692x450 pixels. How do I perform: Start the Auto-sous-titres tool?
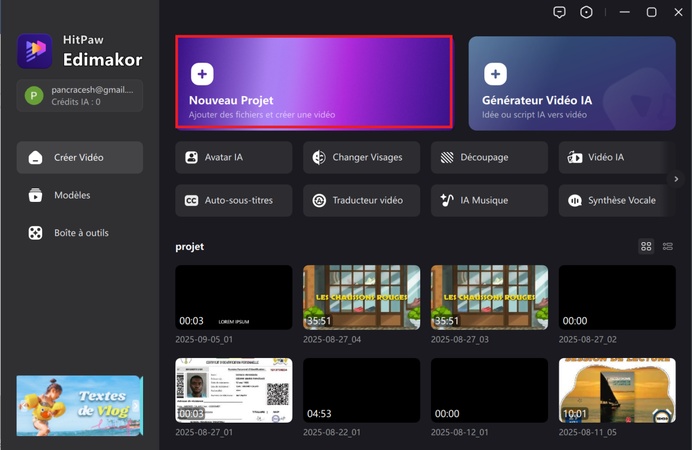pos(233,200)
